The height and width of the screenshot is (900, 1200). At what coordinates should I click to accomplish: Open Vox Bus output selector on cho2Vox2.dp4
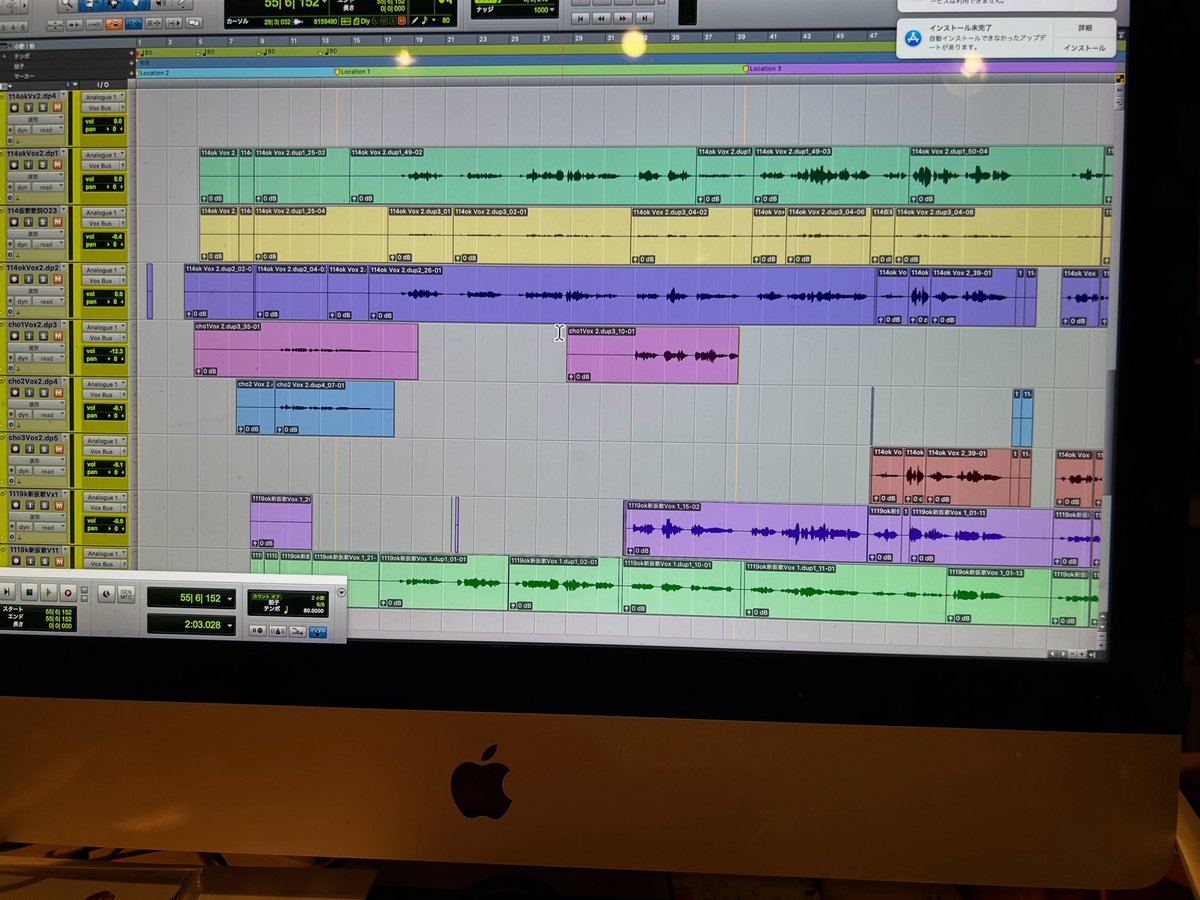coord(104,395)
